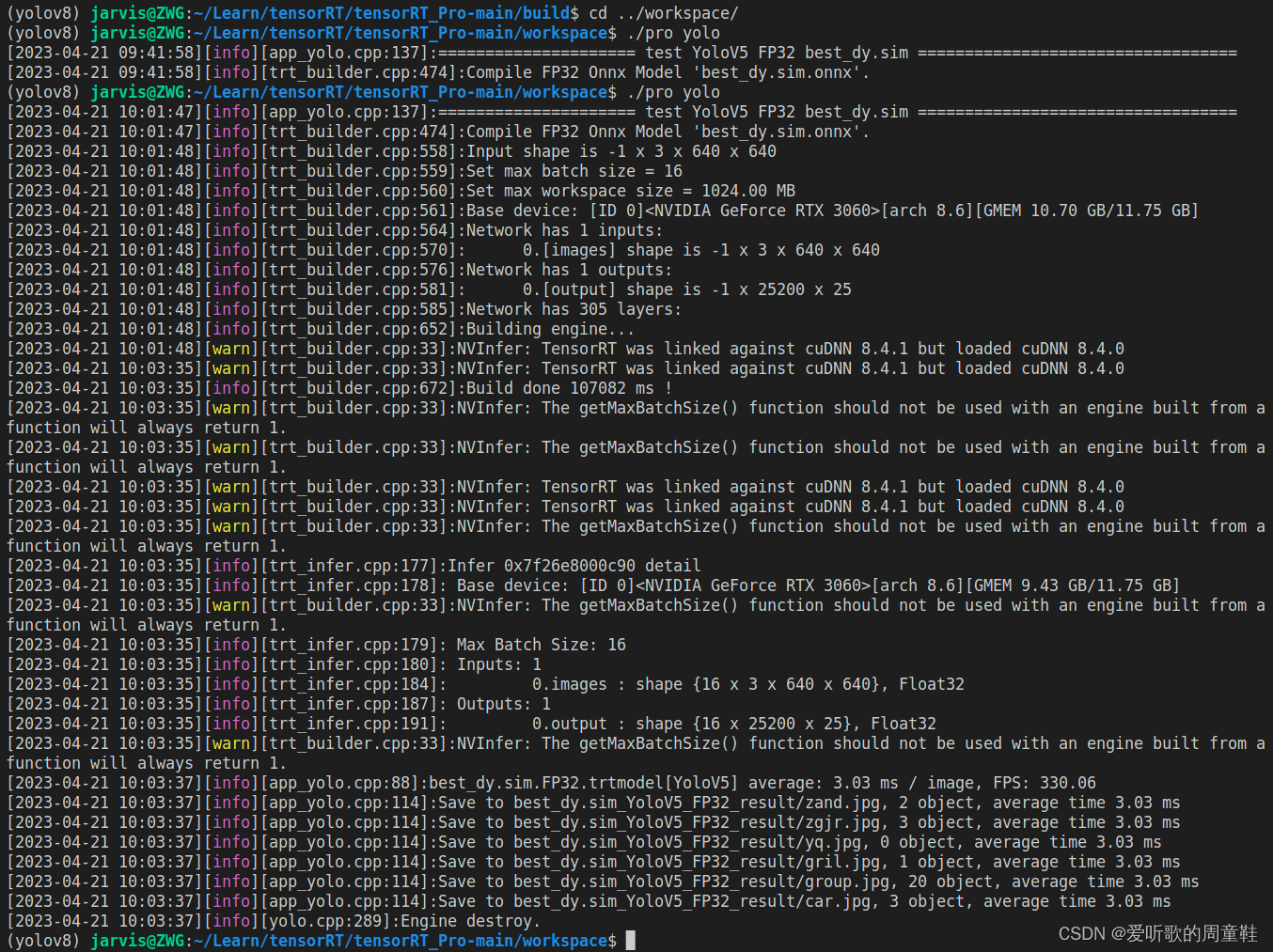The width and height of the screenshot is (1273, 952).
Task: Click the 'Outputs: 1' infer line
Action: coord(504,704)
